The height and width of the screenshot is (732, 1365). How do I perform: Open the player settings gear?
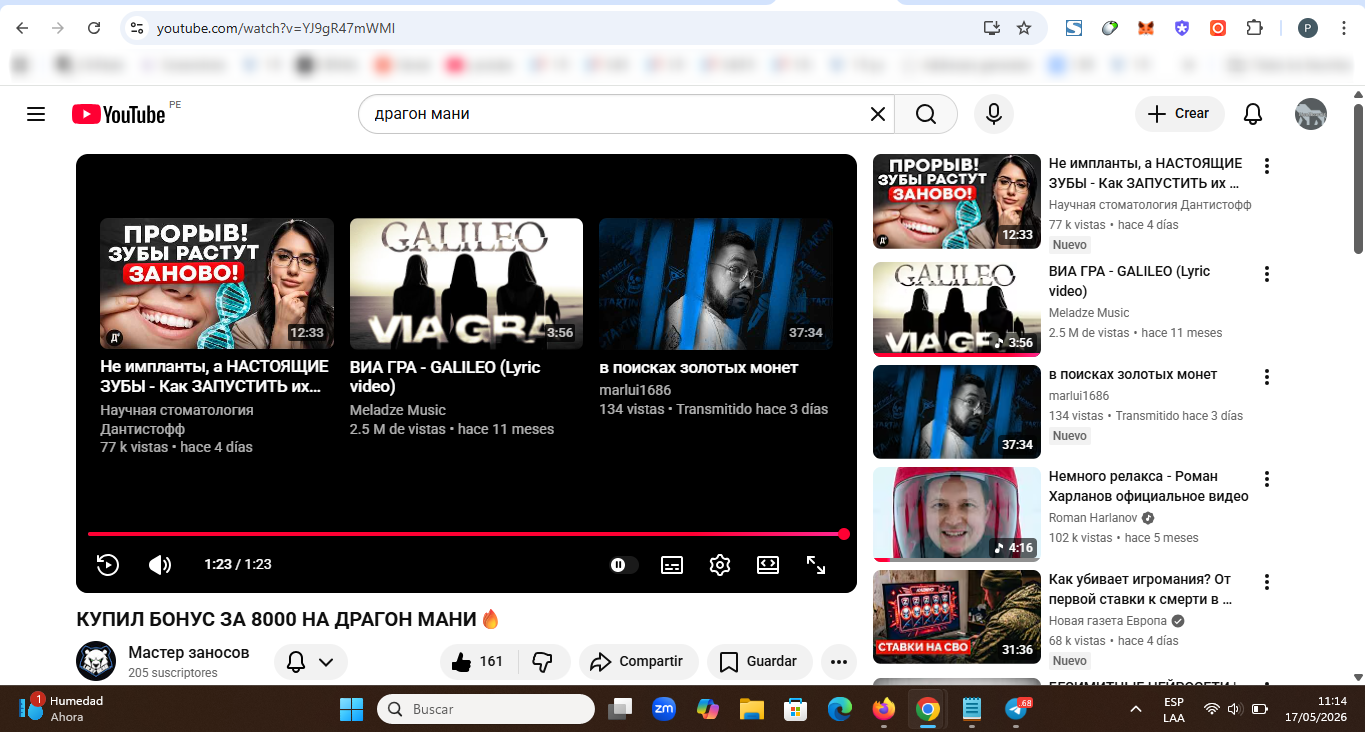[x=720, y=565]
